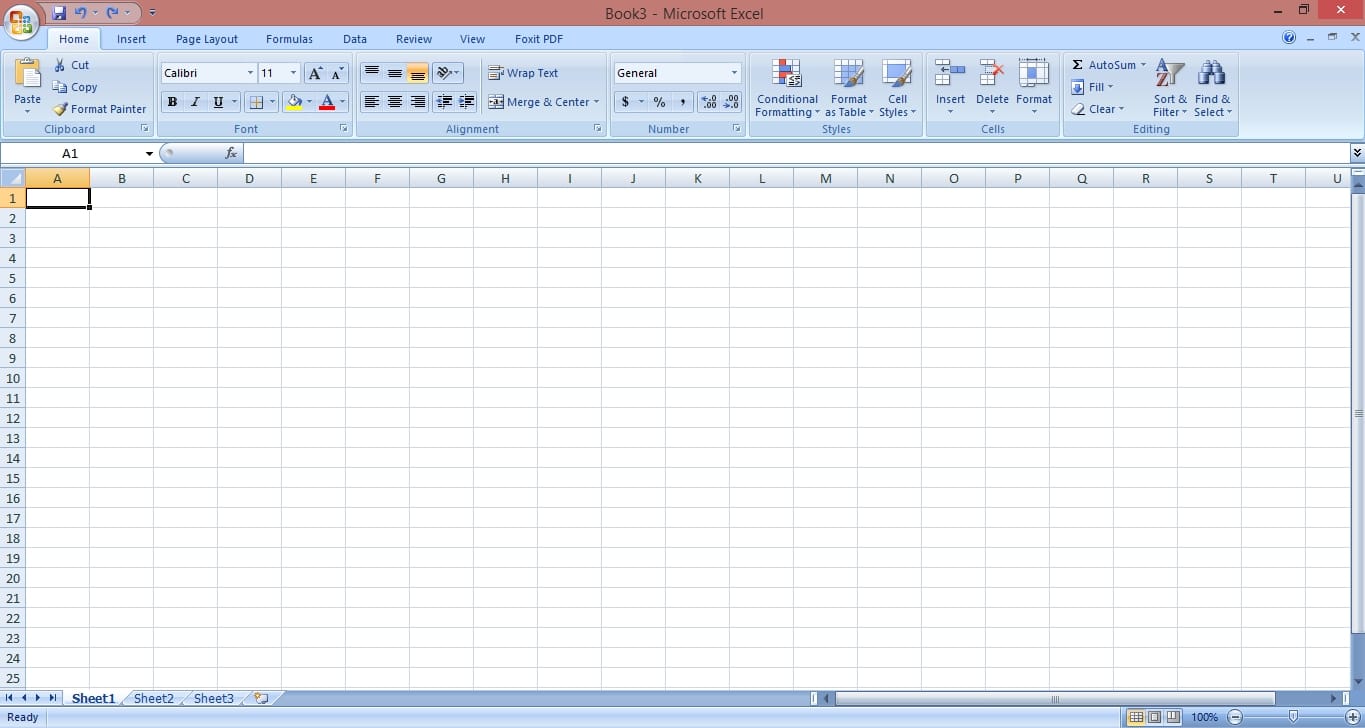This screenshot has width=1365, height=728.
Task: Open the Fill dropdown
Action: 1092,87
